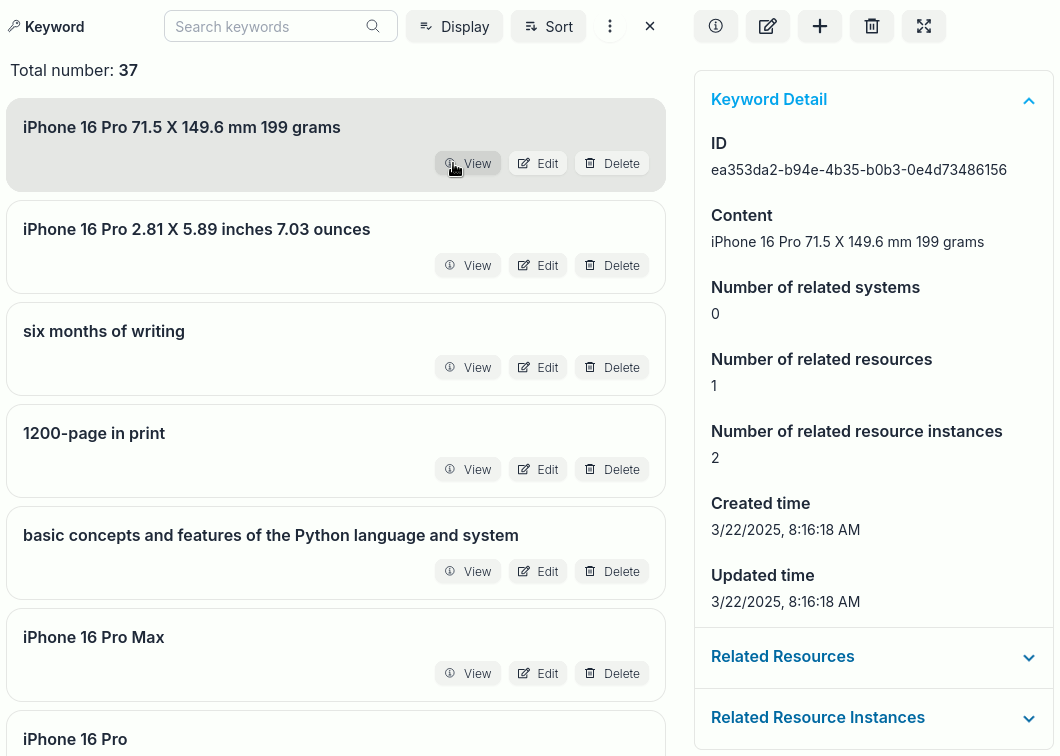
Task: Click the keyword ID value ea353da2
Action: click(x=859, y=170)
